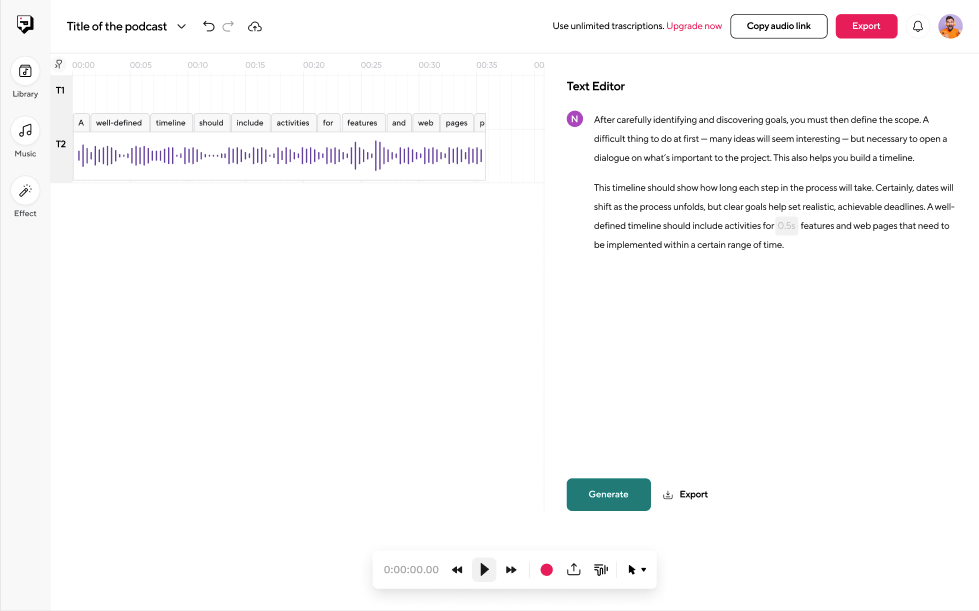Start recording with the red record button

pyautogui.click(x=546, y=569)
